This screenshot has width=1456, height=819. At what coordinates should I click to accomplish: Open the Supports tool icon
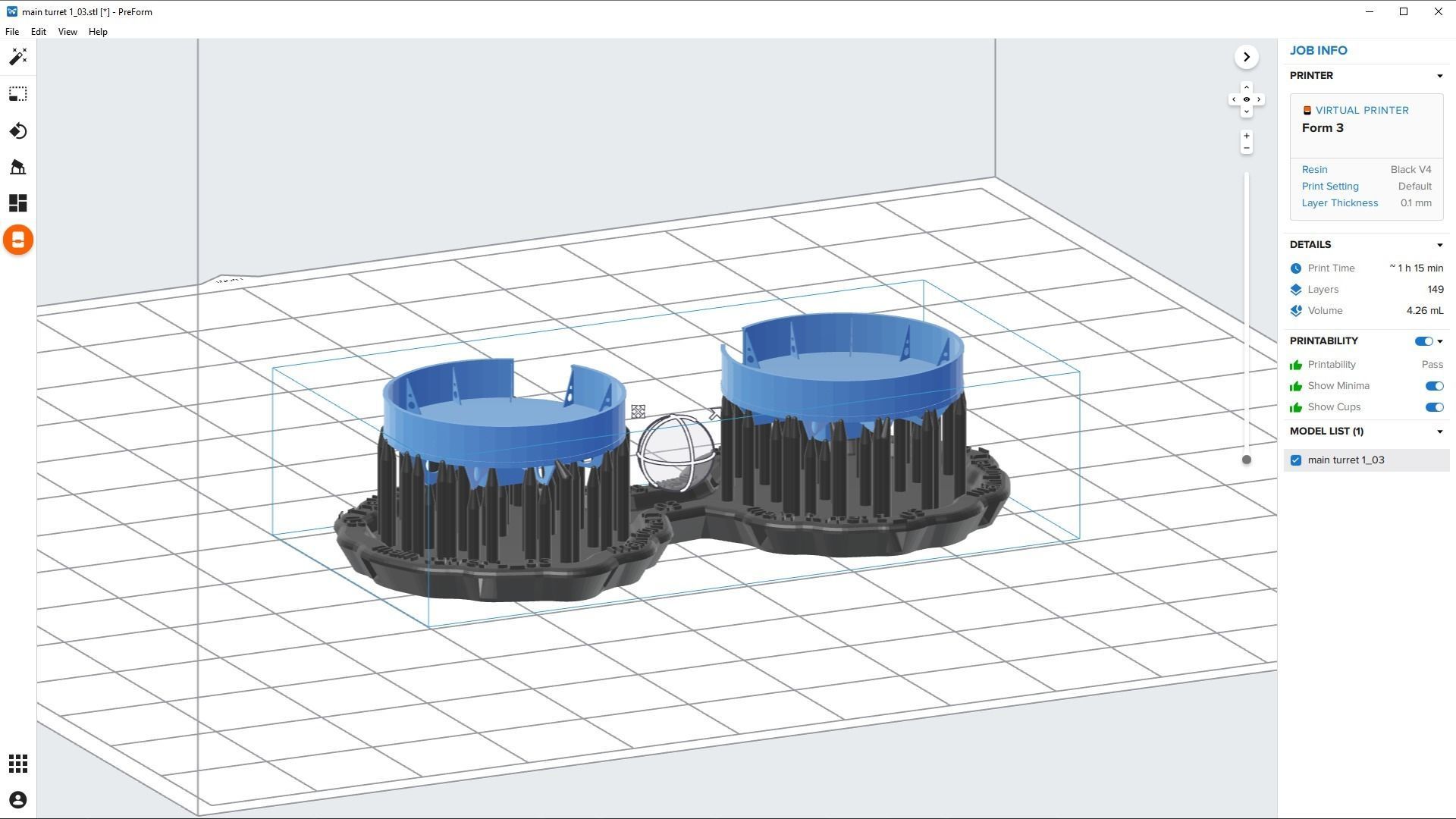tap(18, 167)
